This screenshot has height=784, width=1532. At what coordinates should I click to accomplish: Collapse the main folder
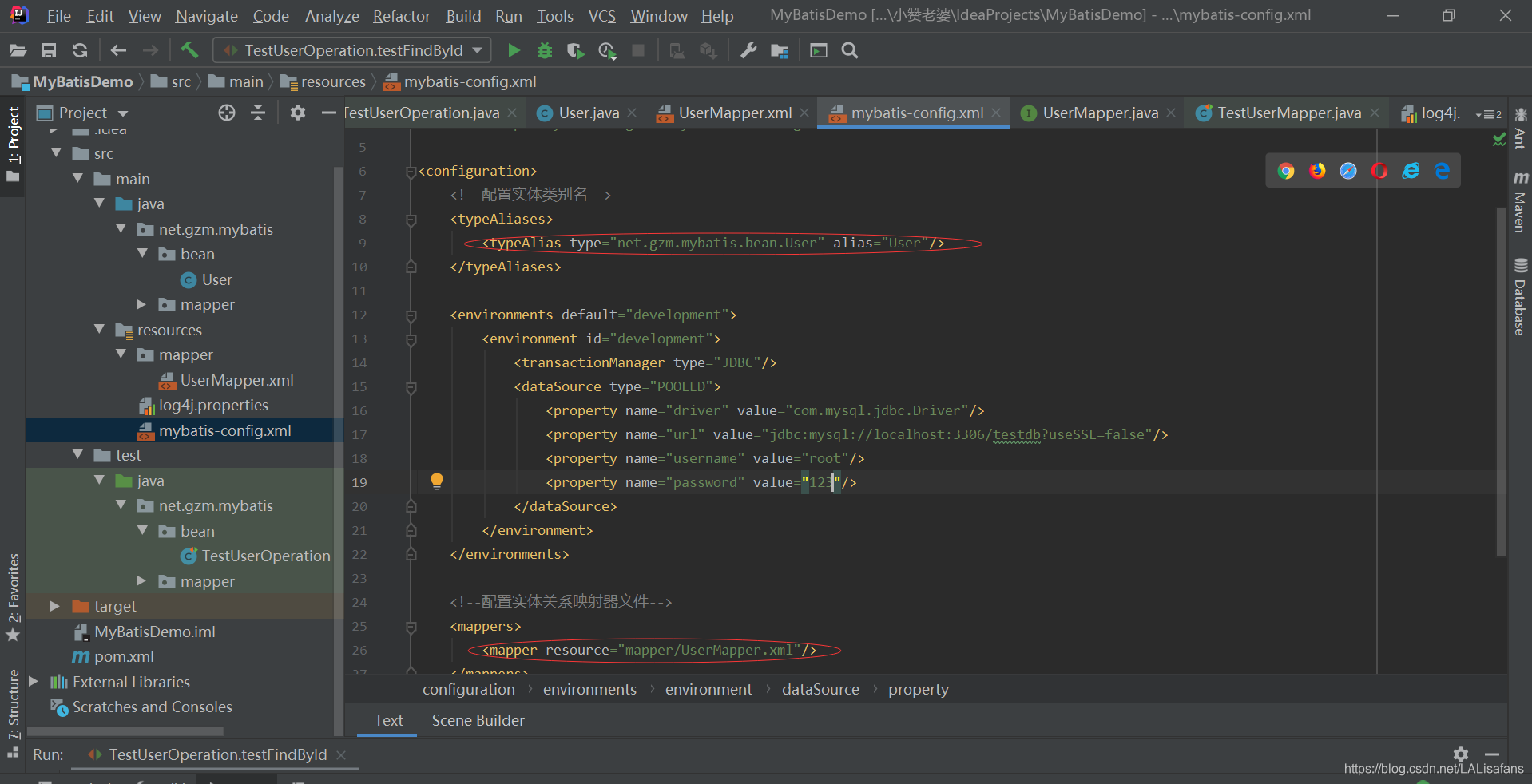pyautogui.click(x=78, y=179)
